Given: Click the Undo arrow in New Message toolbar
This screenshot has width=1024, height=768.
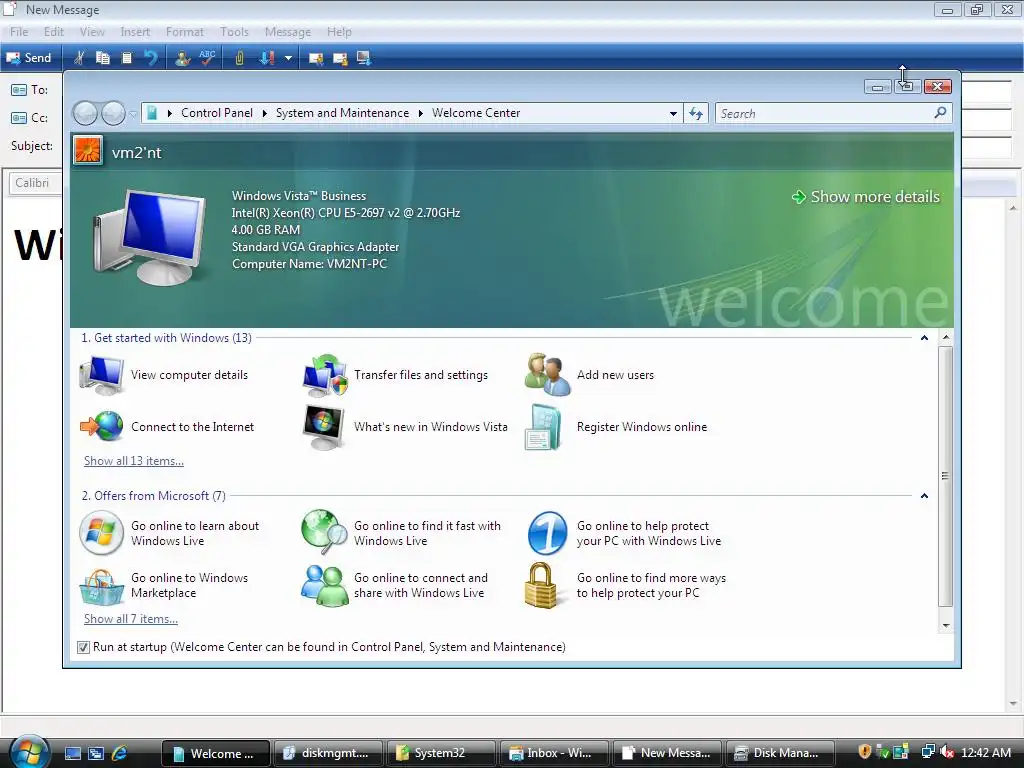Looking at the screenshot, I should pos(151,58).
